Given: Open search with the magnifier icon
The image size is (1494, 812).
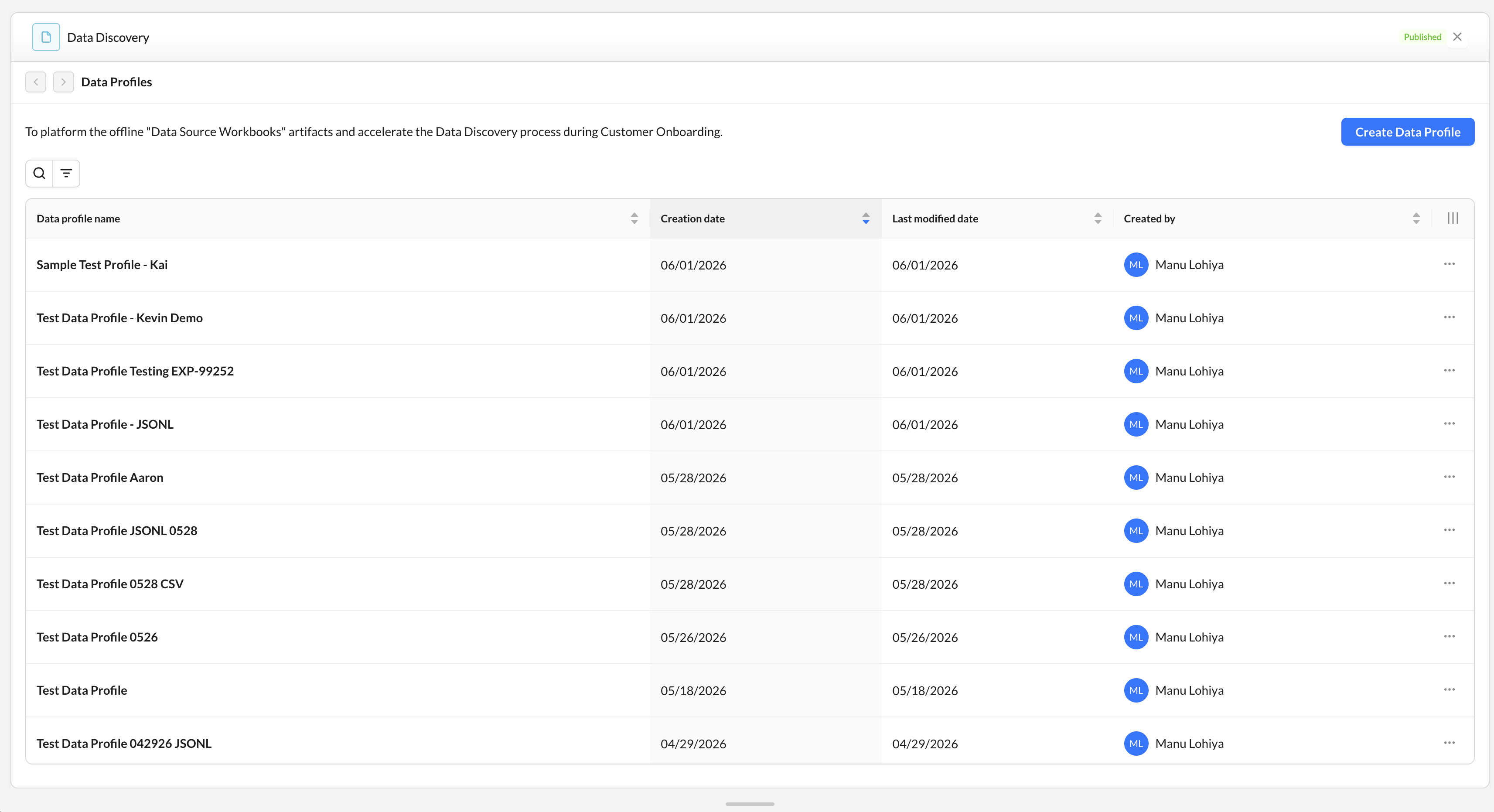Looking at the screenshot, I should [39, 174].
